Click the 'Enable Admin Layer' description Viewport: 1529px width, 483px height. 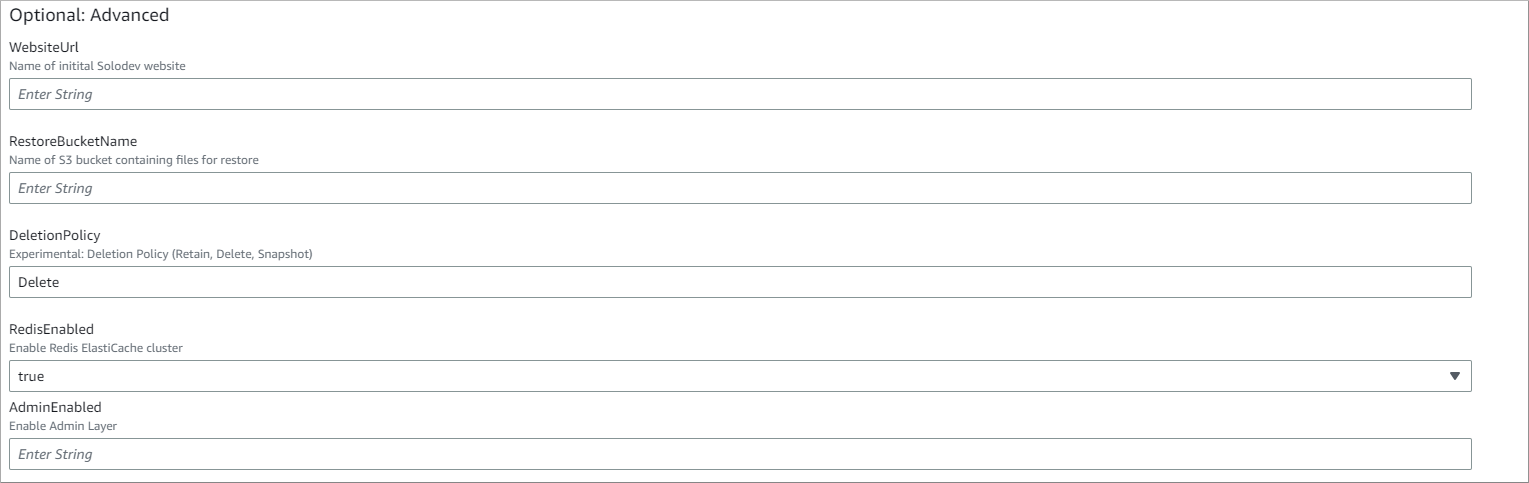click(63, 426)
